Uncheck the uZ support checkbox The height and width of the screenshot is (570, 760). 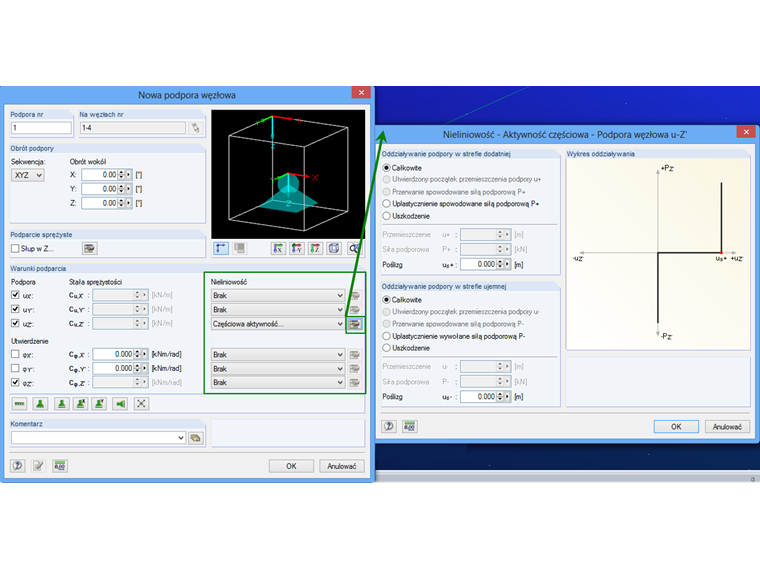pyautogui.click(x=16, y=323)
